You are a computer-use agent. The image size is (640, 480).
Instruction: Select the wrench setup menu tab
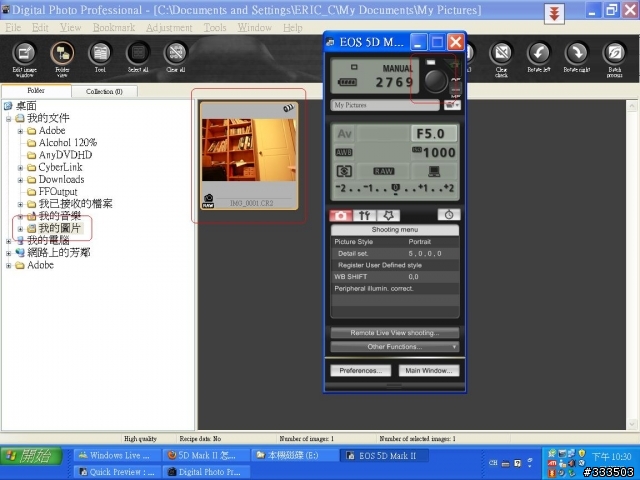coord(364,215)
